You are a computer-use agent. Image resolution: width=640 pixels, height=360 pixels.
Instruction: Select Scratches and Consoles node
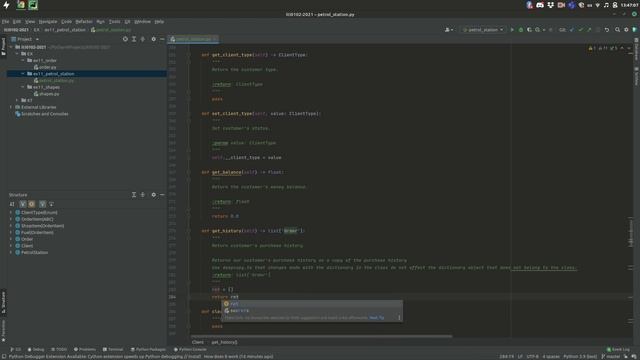coord(42,114)
